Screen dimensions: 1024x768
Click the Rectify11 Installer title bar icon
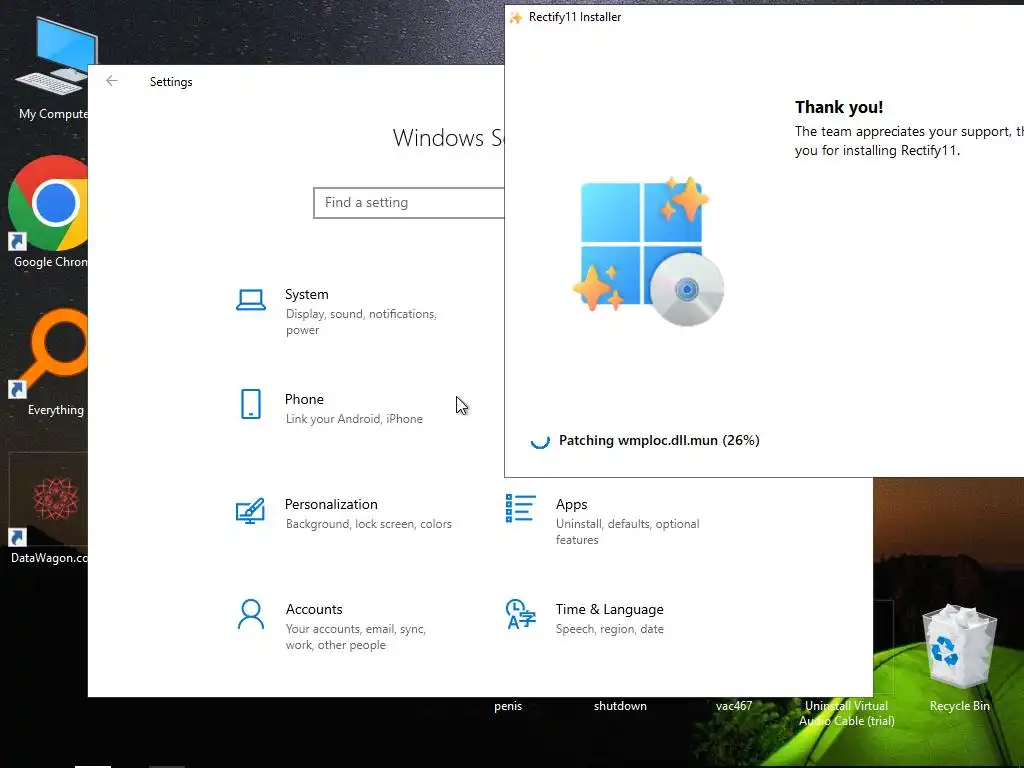pos(516,18)
